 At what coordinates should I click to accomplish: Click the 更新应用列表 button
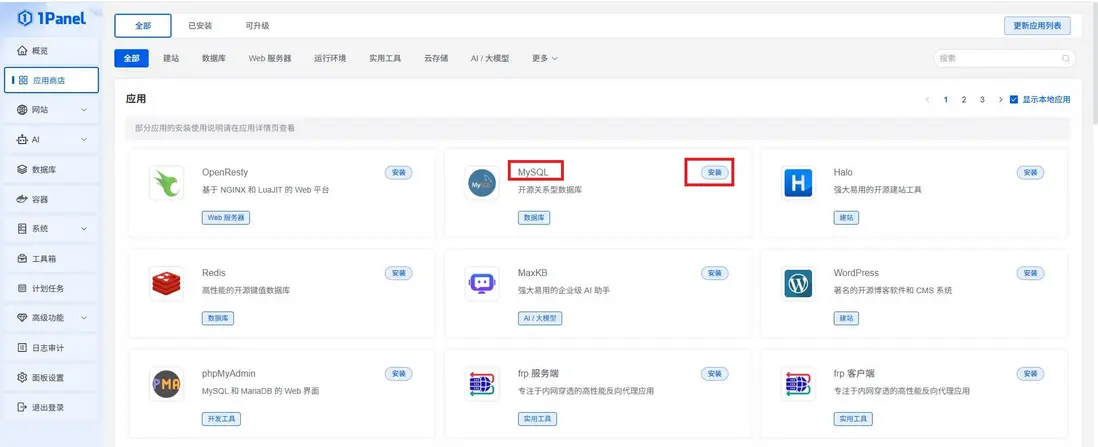[x=1037, y=26]
